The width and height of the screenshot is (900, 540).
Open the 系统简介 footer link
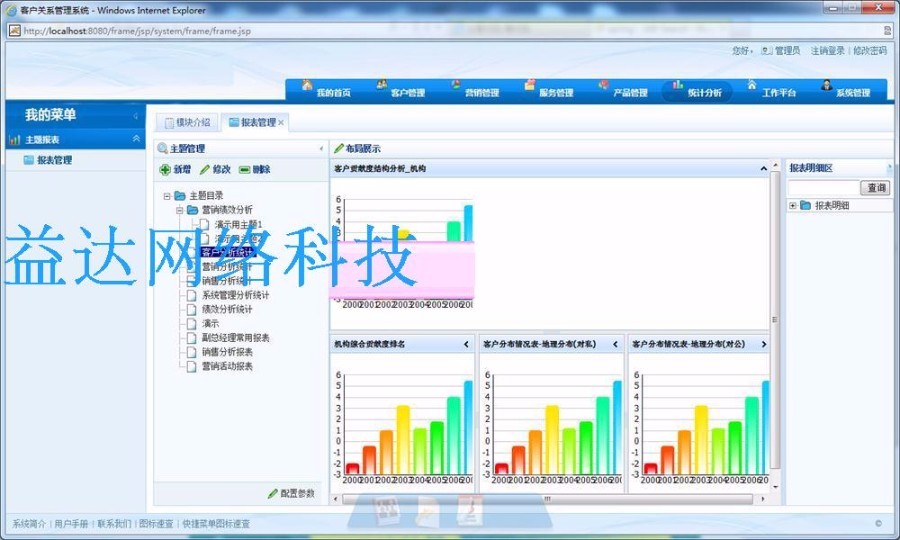[29, 524]
